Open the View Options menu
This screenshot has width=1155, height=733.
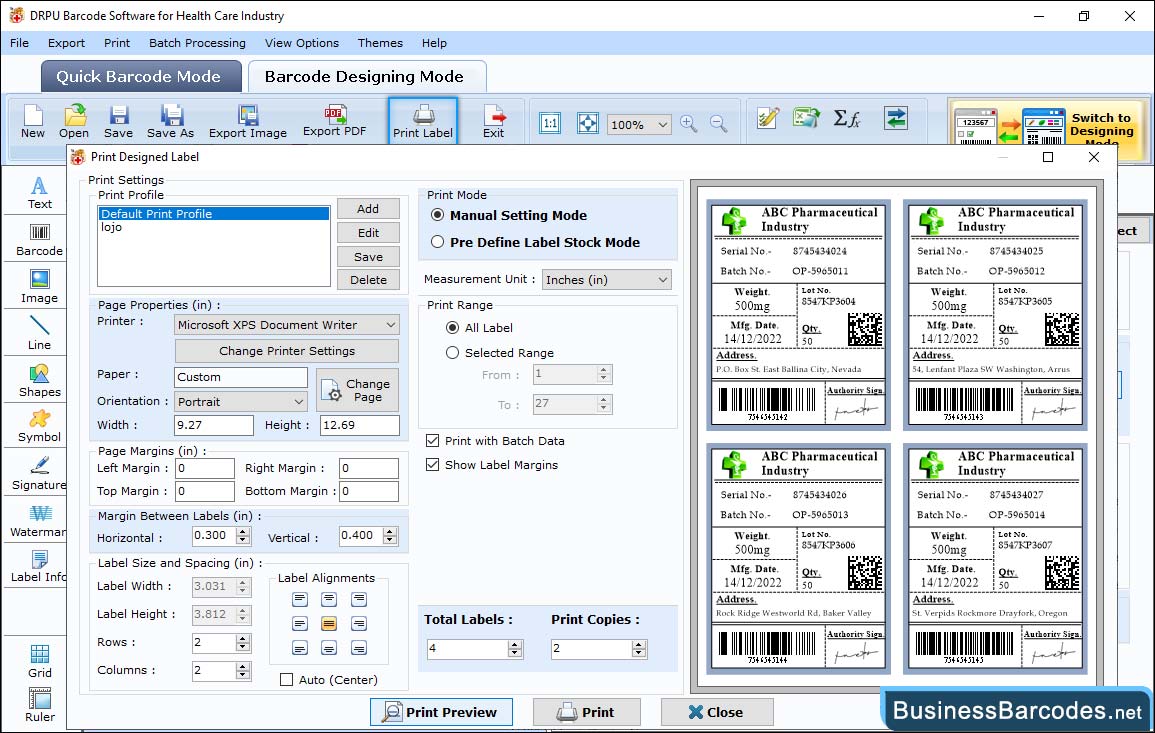[x=302, y=43]
